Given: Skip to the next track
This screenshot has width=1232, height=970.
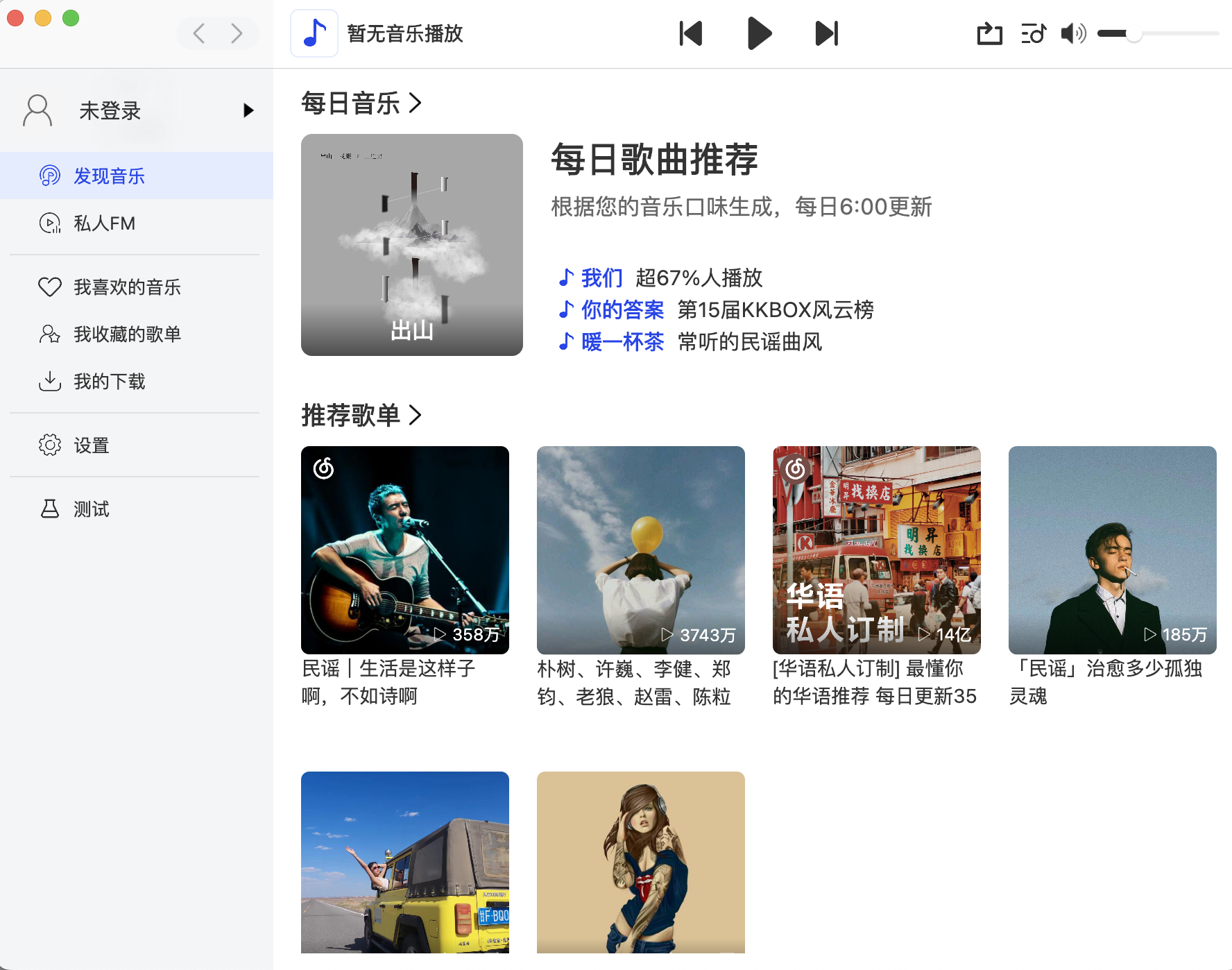Looking at the screenshot, I should coord(826,33).
